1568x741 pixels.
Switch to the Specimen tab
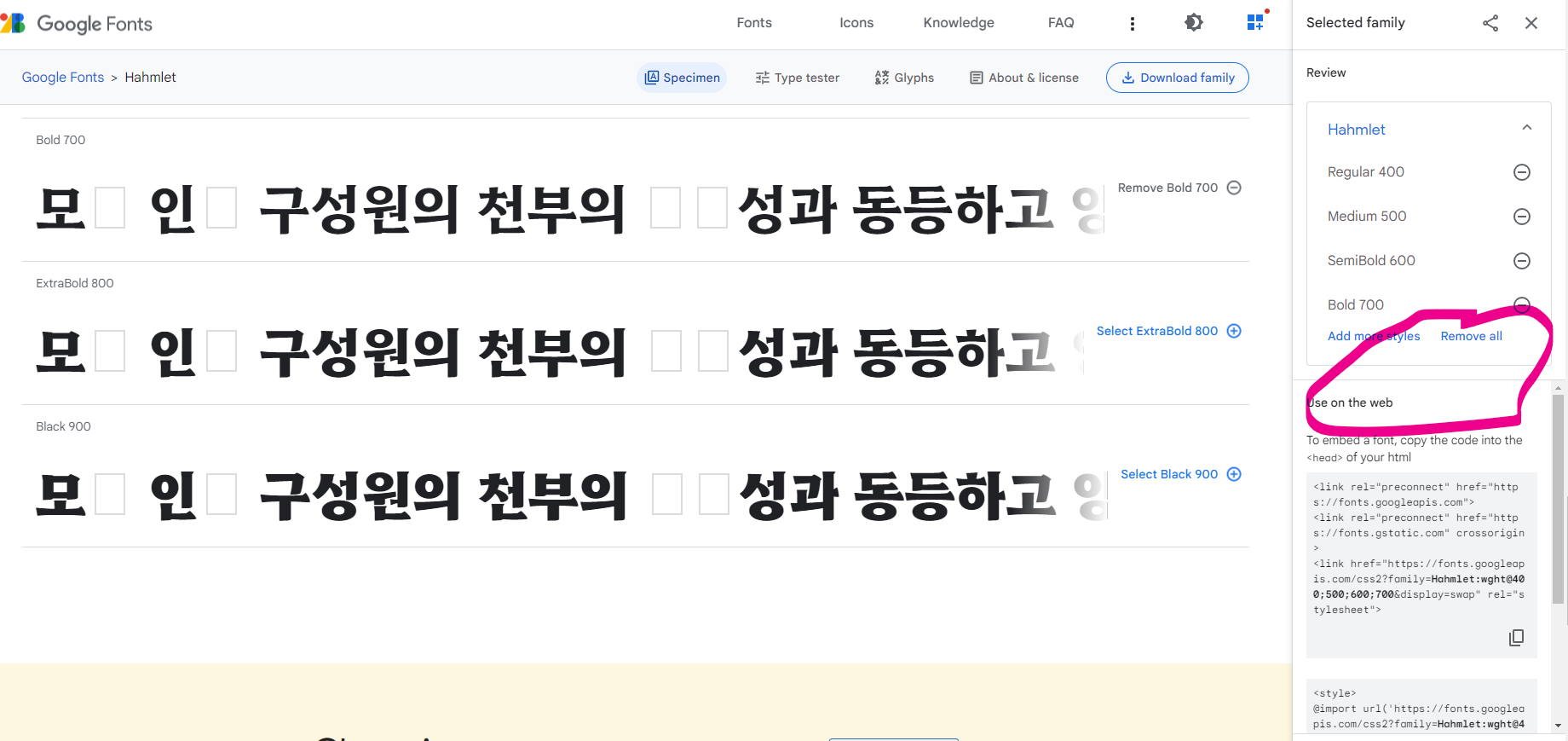[x=682, y=78]
